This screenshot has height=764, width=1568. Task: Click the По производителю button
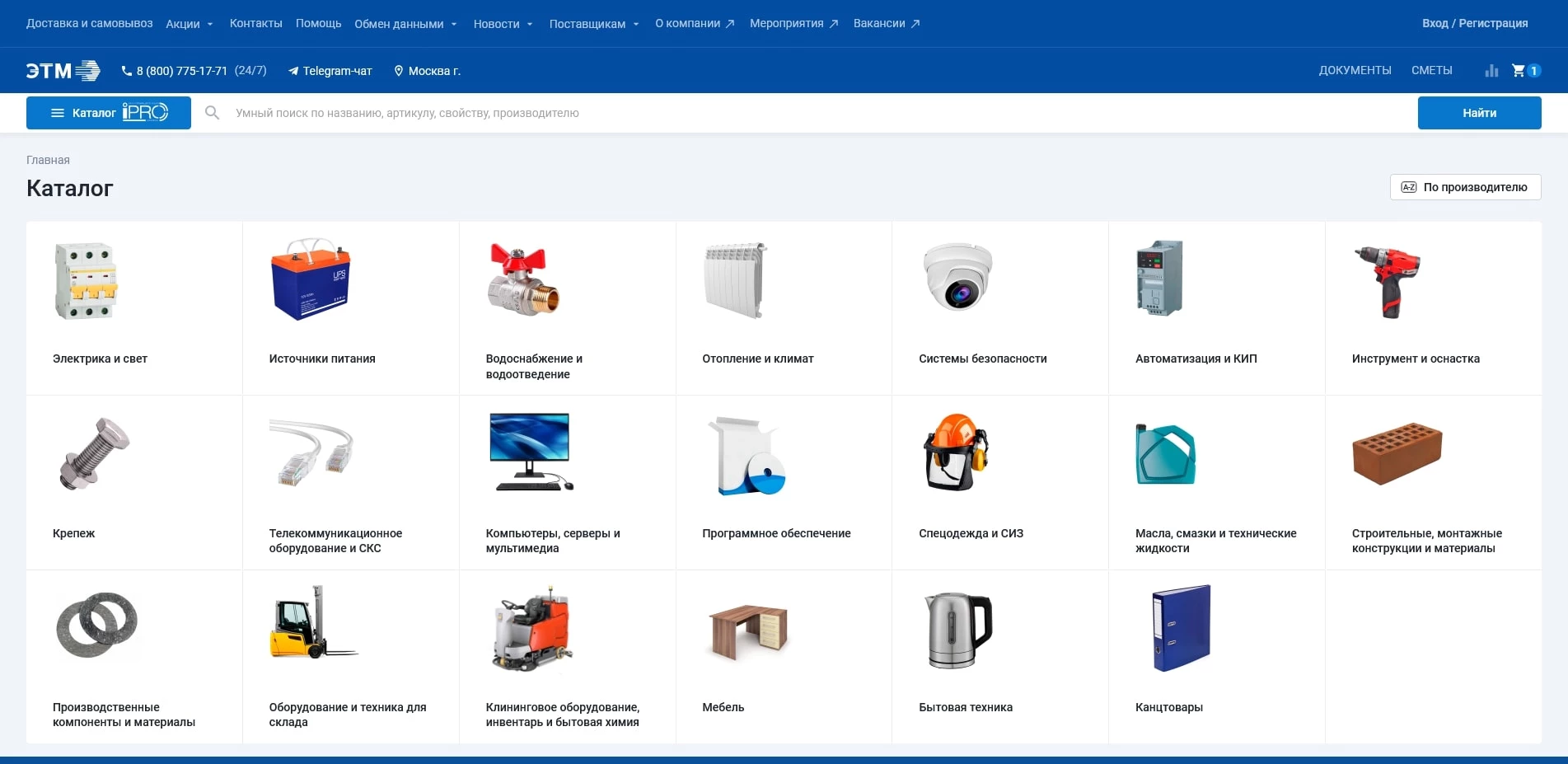click(1465, 187)
